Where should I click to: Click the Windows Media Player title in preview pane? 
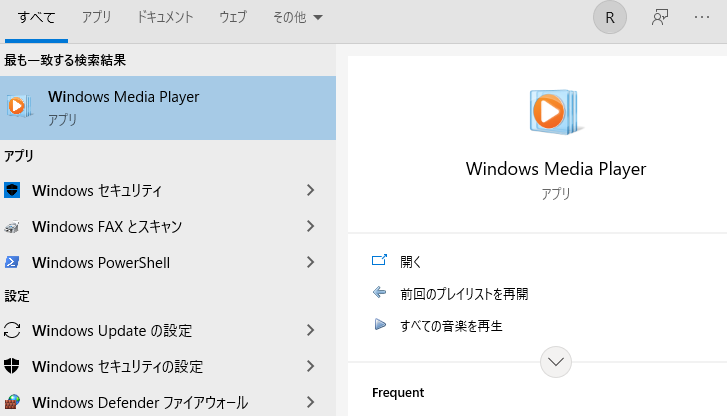pyautogui.click(x=555, y=169)
